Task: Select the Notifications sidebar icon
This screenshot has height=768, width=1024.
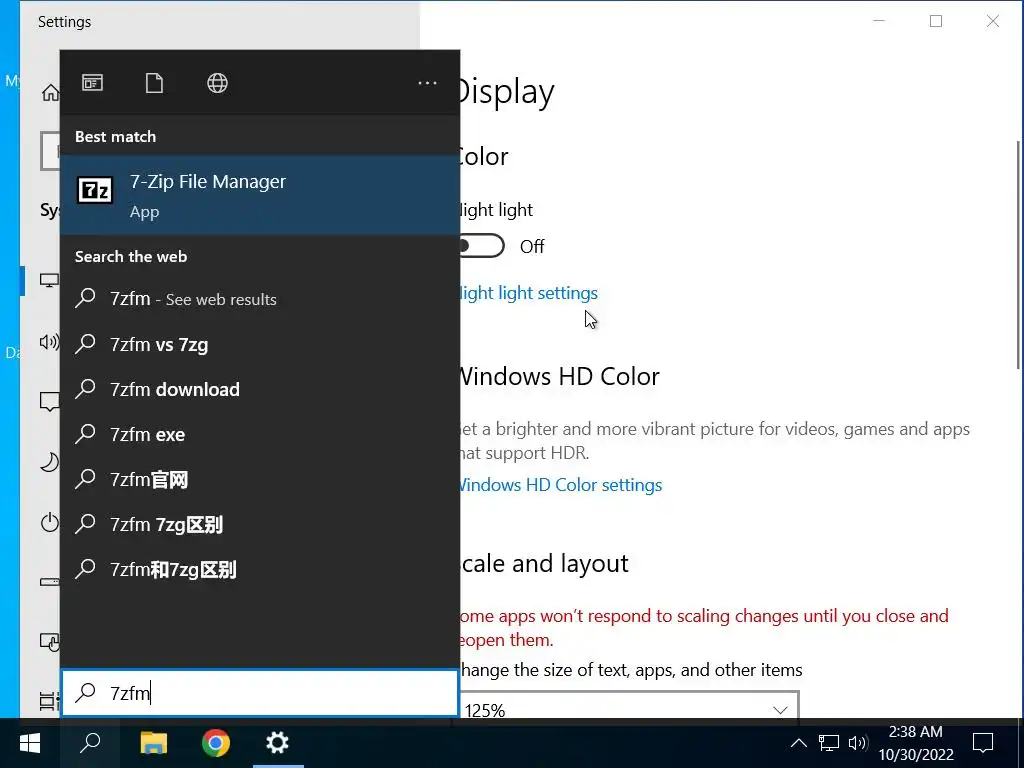Action: click(x=50, y=402)
